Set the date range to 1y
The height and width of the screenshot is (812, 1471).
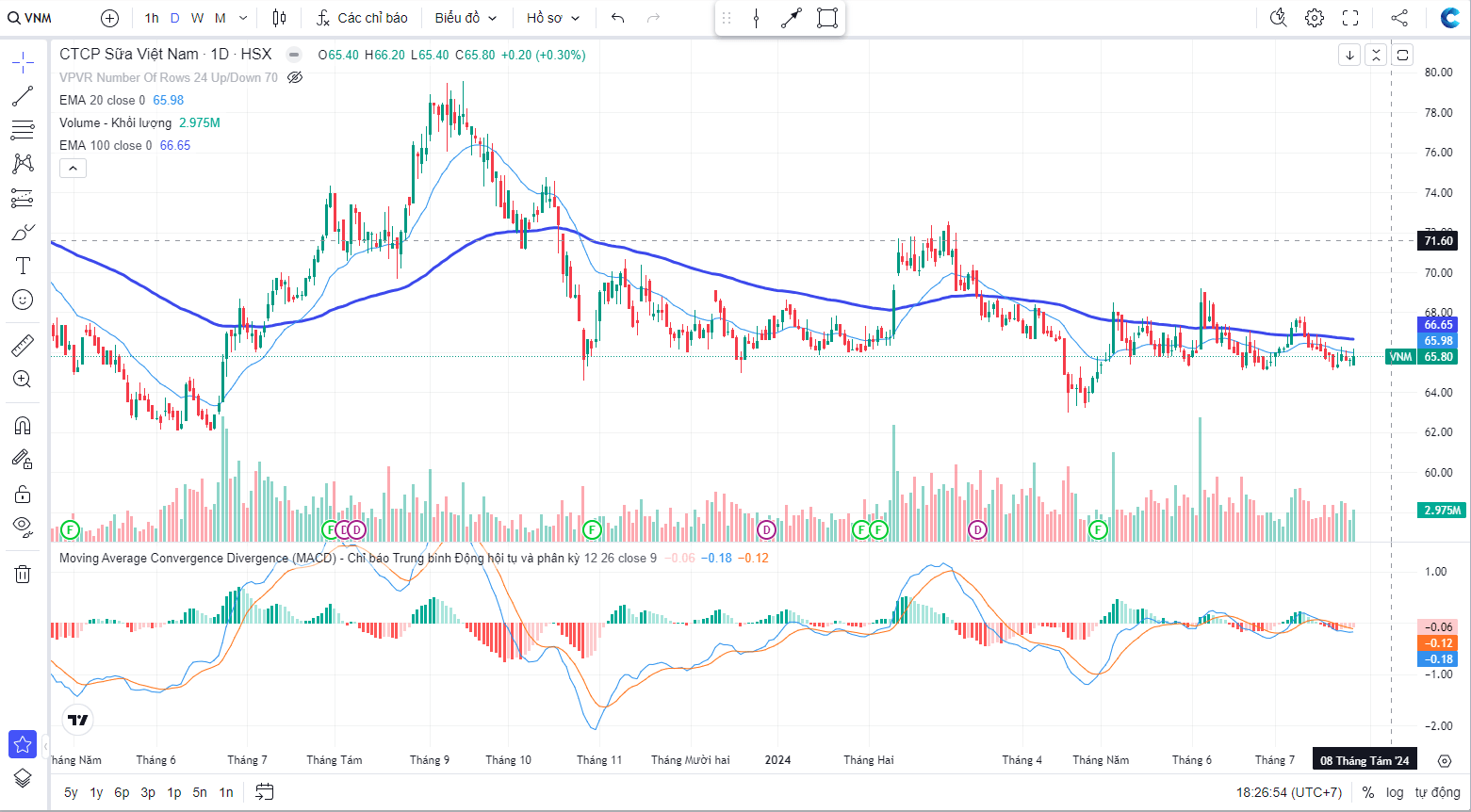coord(96,792)
